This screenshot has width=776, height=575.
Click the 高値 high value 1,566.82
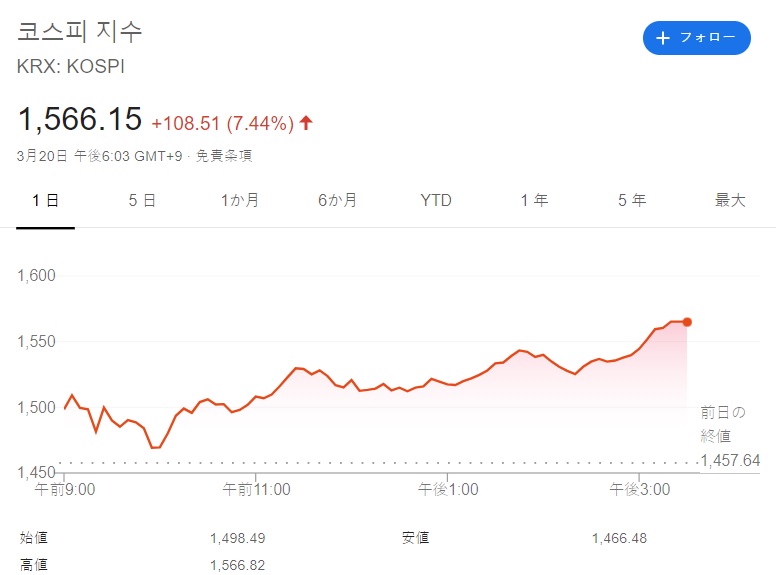(238, 566)
